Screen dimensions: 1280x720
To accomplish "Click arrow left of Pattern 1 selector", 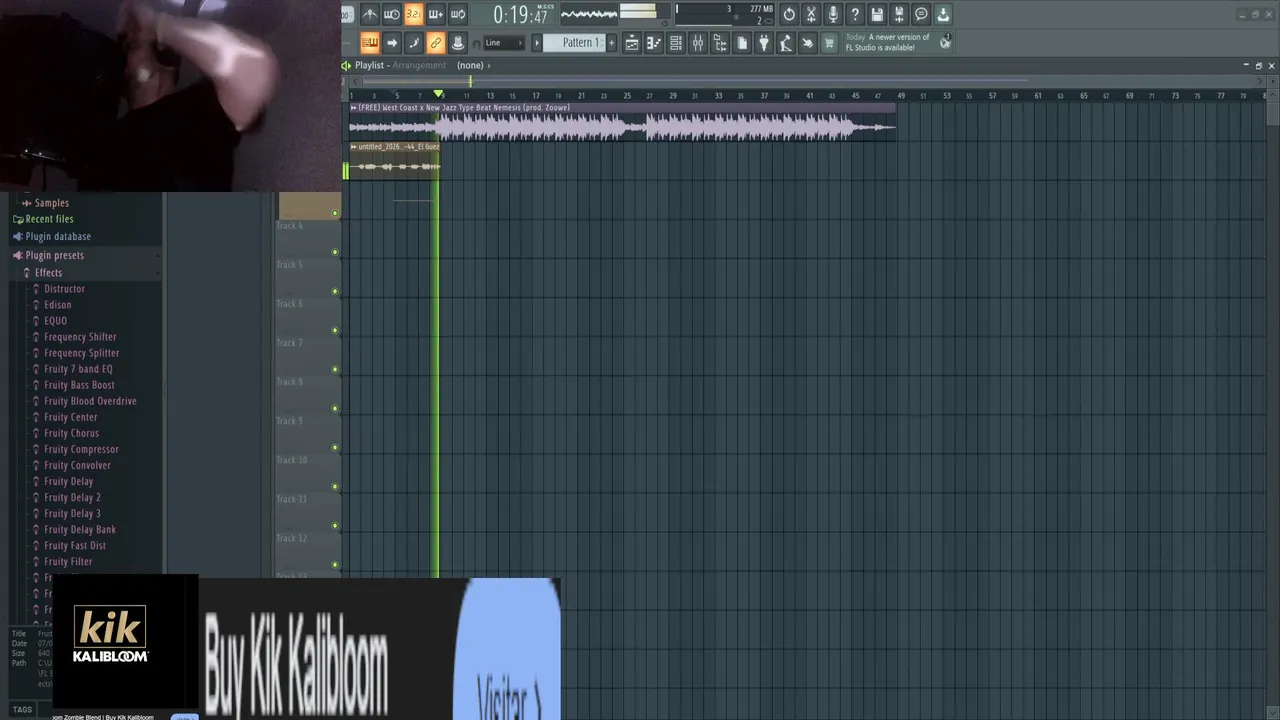I will click(537, 42).
